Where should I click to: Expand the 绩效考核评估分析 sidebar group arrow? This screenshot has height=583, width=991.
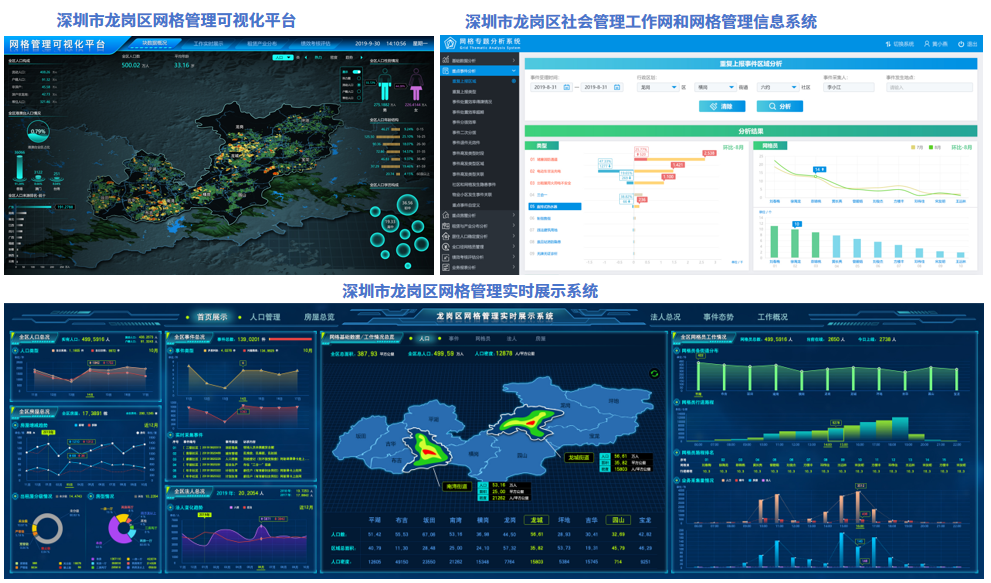pyautogui.click(x=514, y=257)
